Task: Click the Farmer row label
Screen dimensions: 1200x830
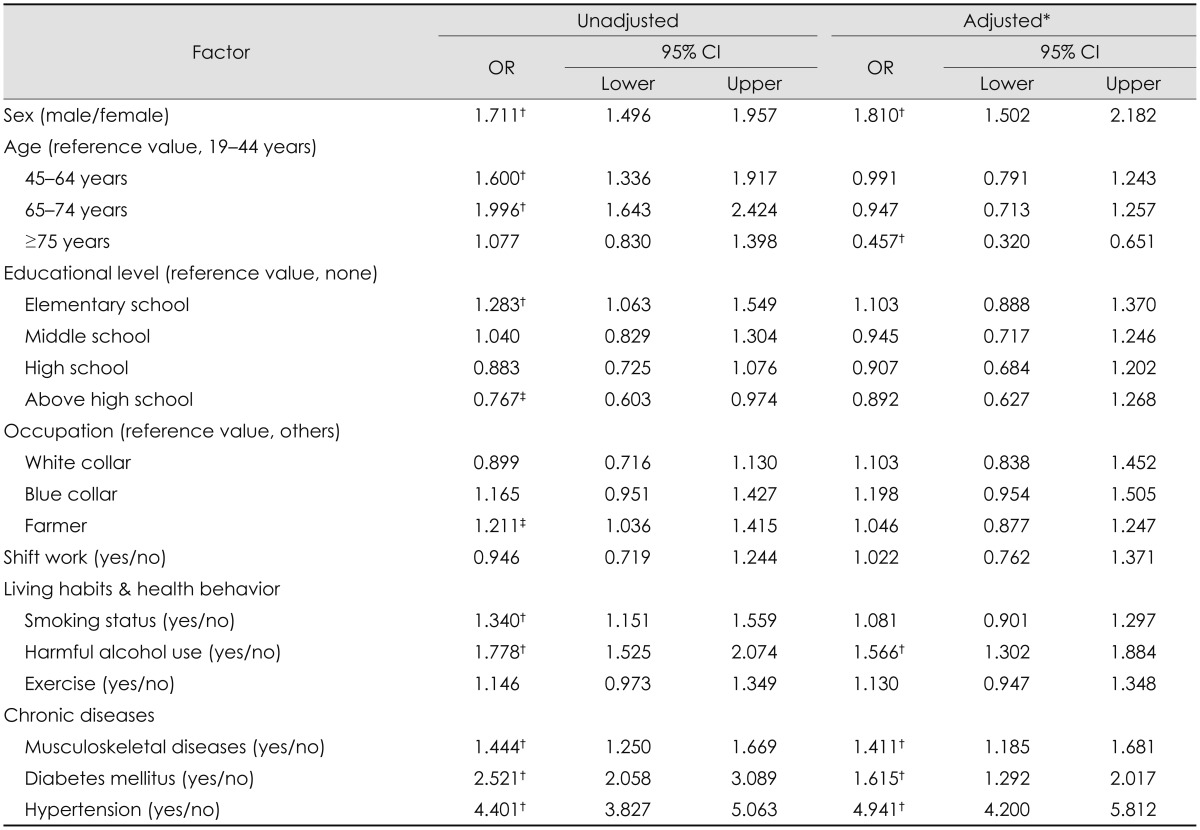Action: tap(56, 525)
